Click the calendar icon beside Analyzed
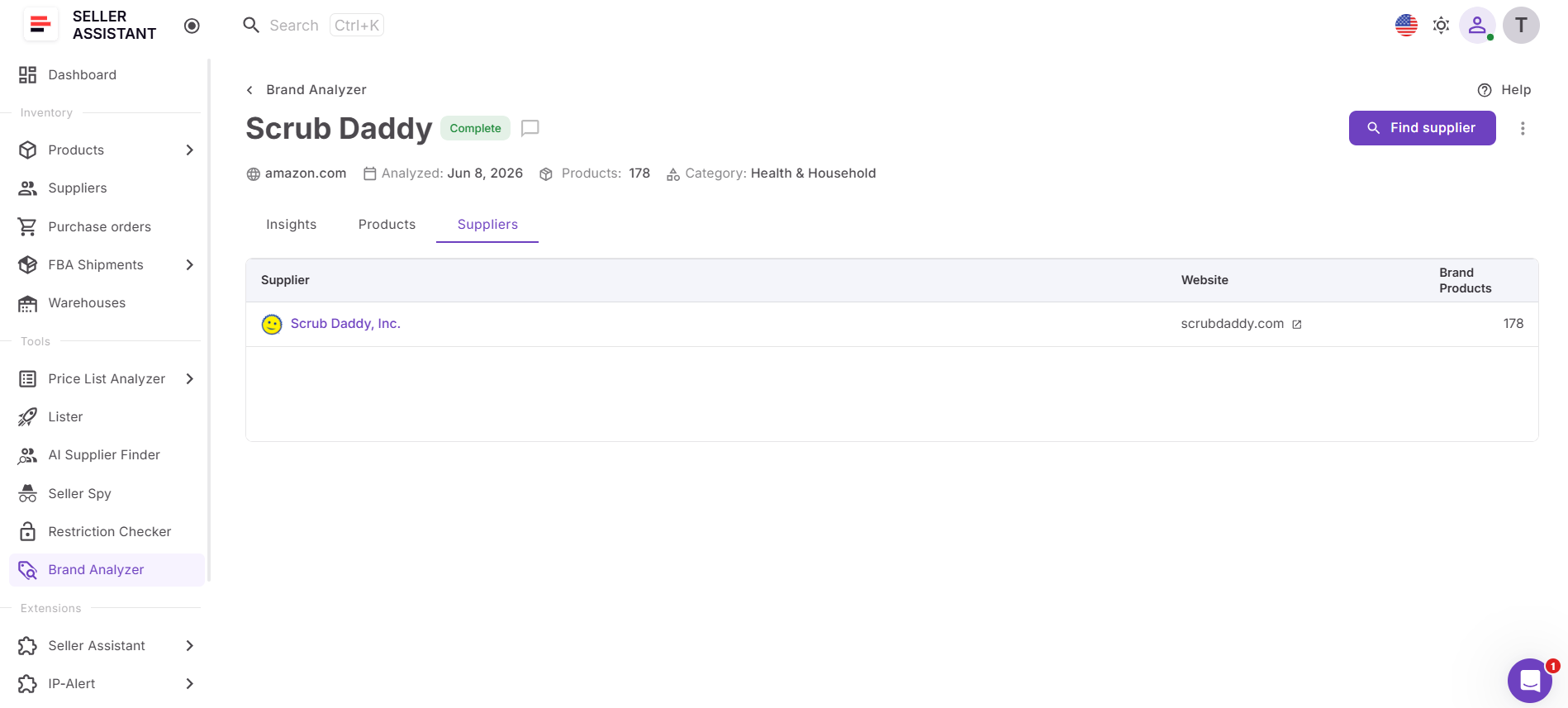 coord(370,173)
